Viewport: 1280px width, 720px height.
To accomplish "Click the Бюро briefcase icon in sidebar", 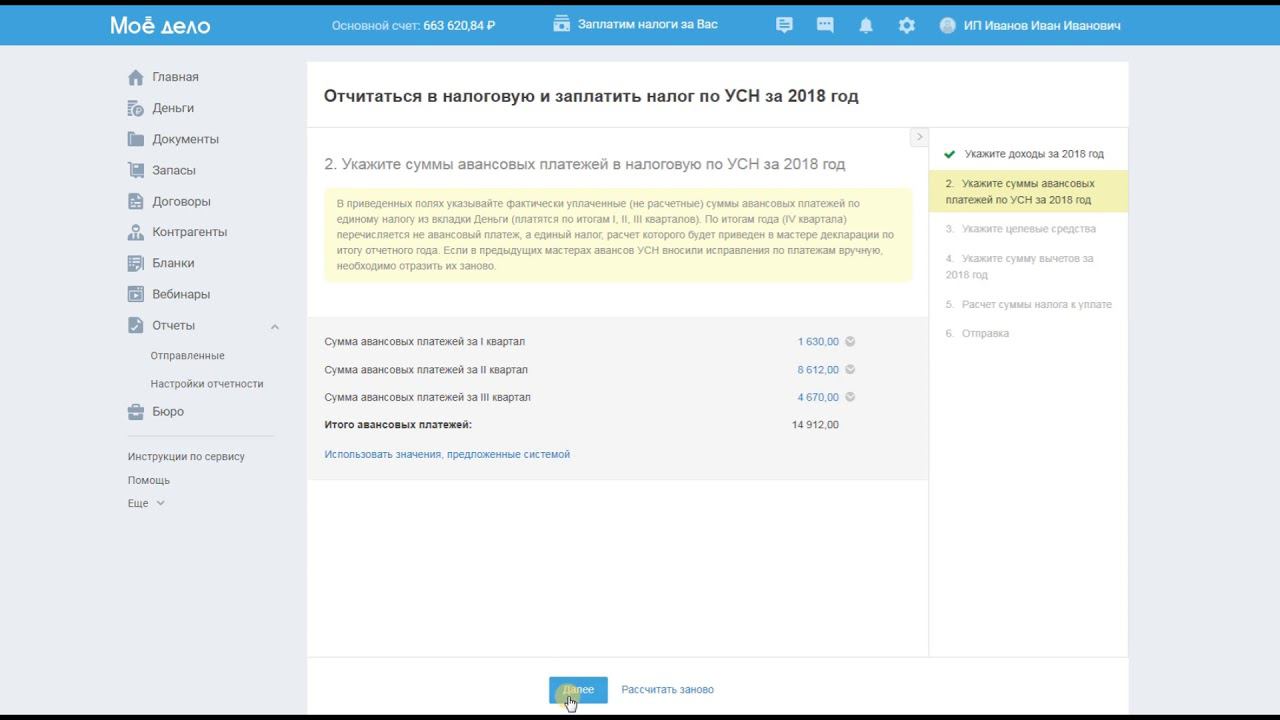I will pos(136,412).
